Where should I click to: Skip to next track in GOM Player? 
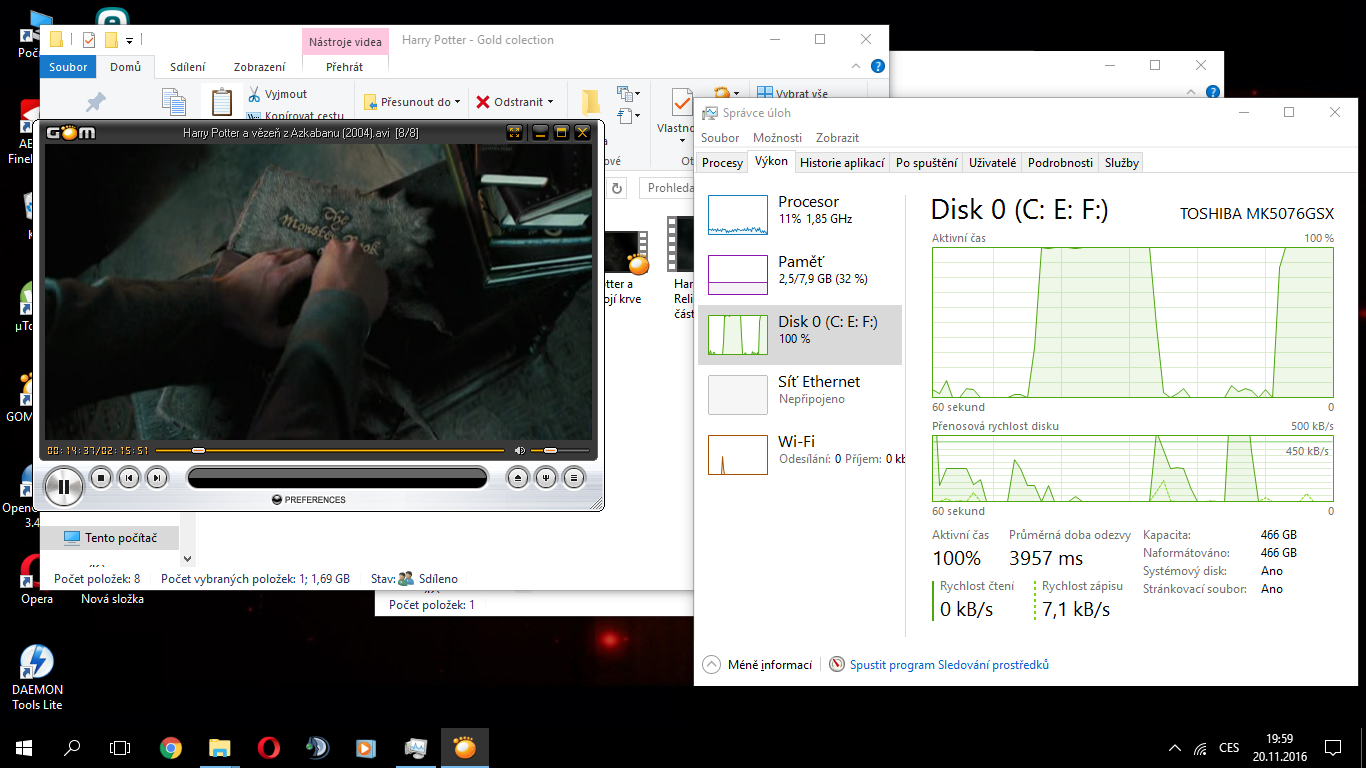pyautogui.click(x=157, y=478)
